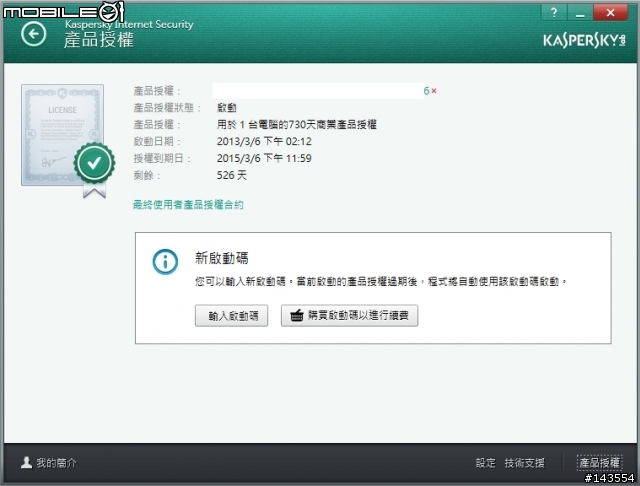Click the Kaspersky logo

point(584,40)
